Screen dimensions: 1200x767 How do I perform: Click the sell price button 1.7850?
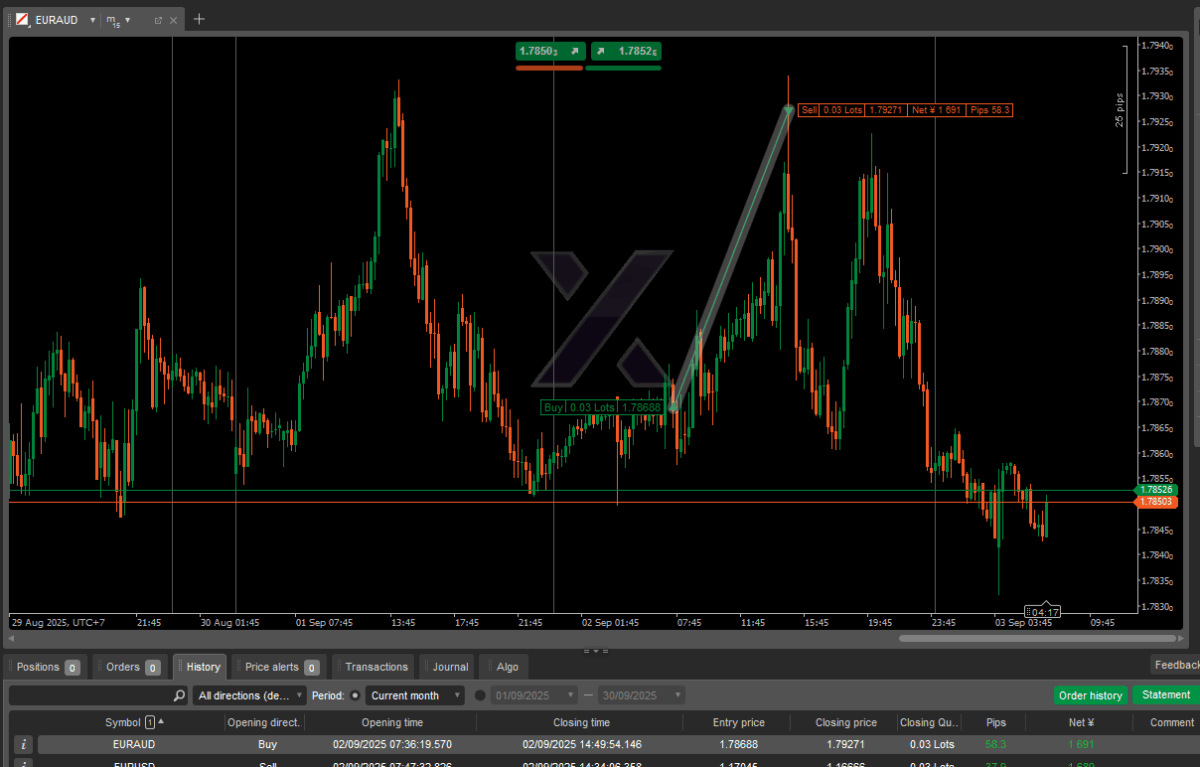pyautogui.click(x=549, y=51)
